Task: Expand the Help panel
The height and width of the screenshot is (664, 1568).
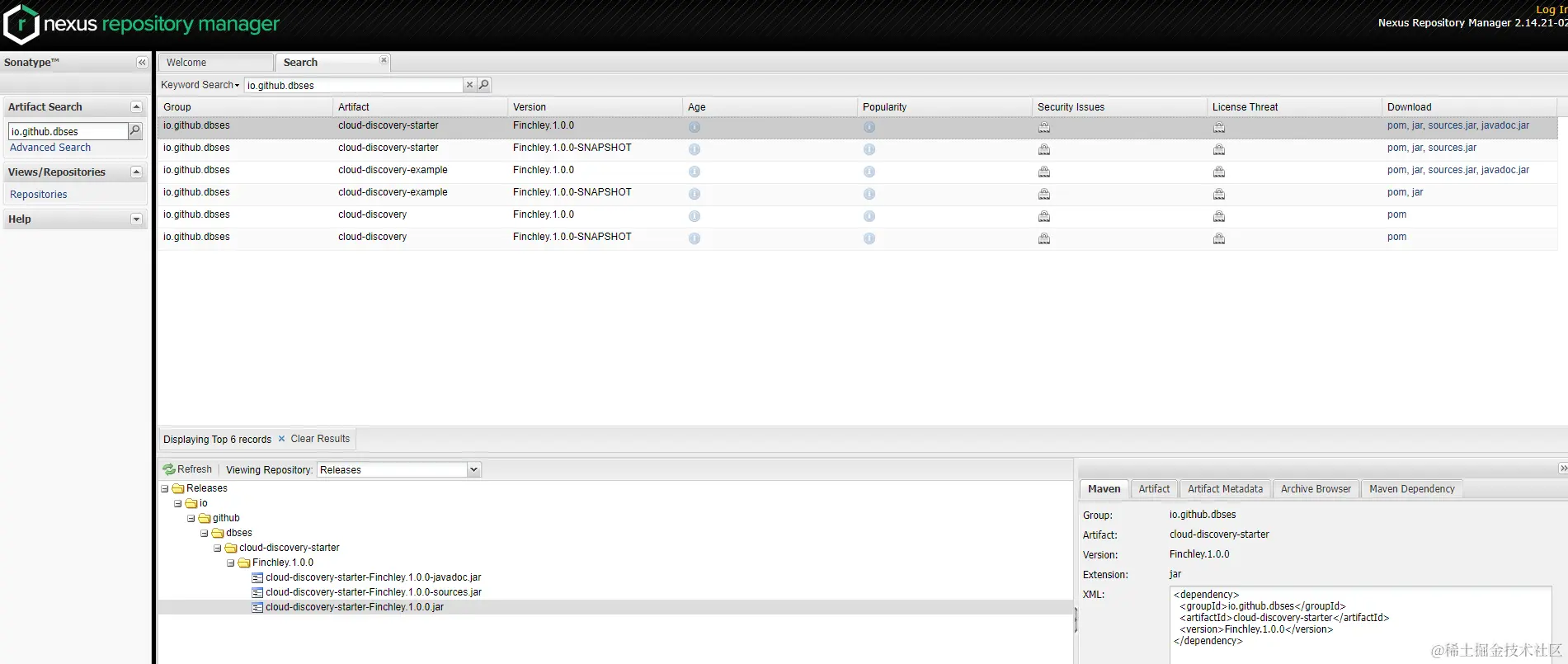Action: point(137,219)
